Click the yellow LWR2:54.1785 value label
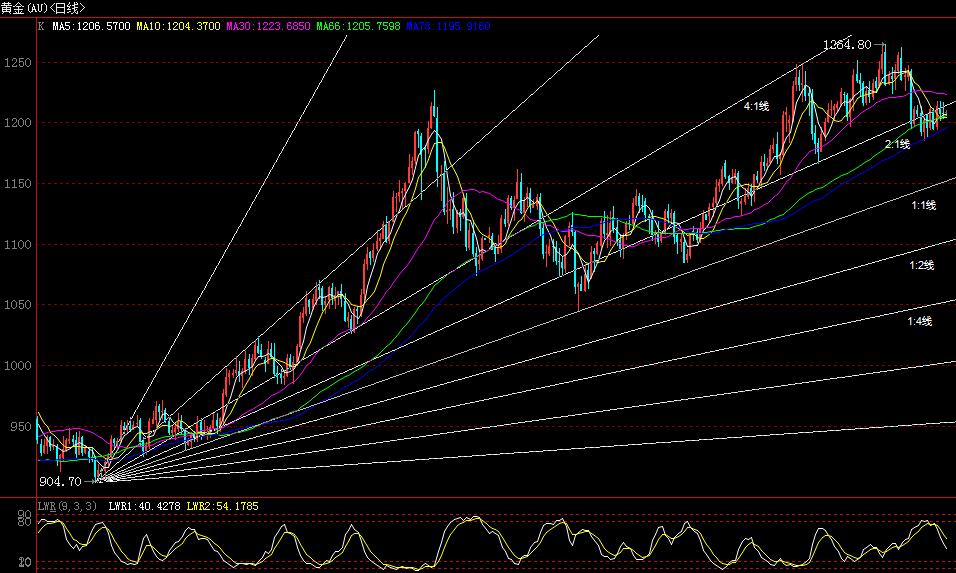Screen dimensions: 956x573 point(227,506)
